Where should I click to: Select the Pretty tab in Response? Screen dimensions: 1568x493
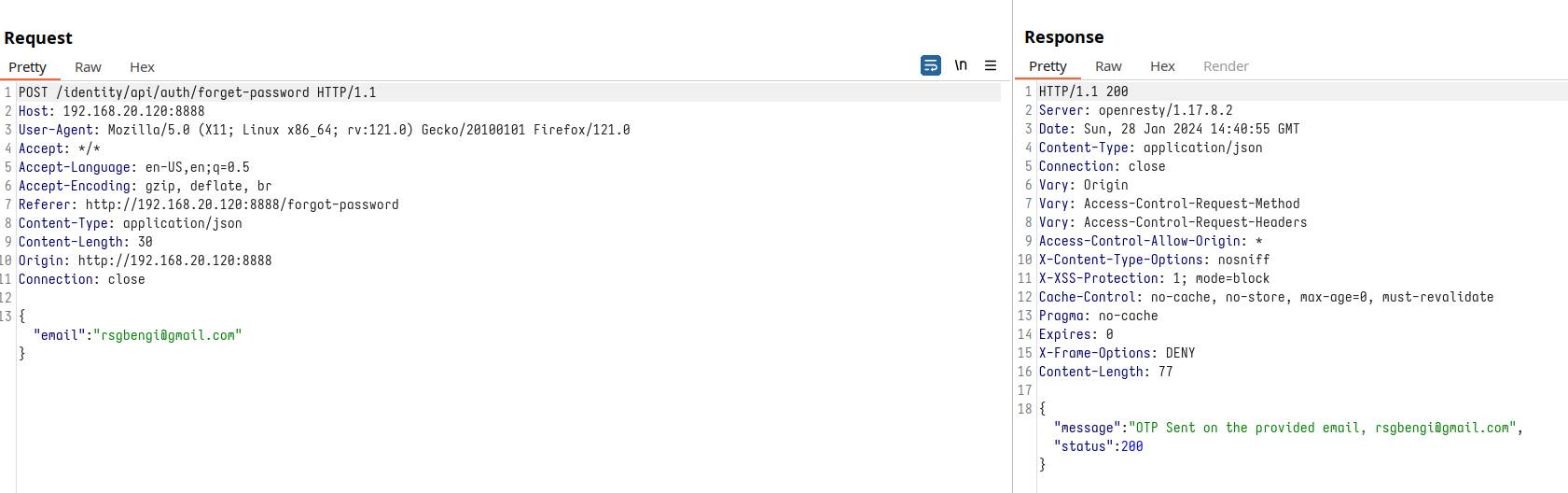[x=1048, y=66]
